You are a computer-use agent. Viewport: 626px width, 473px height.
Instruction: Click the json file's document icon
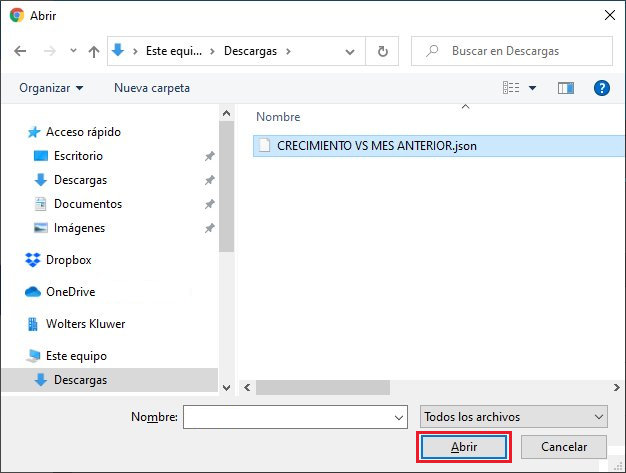264,145
